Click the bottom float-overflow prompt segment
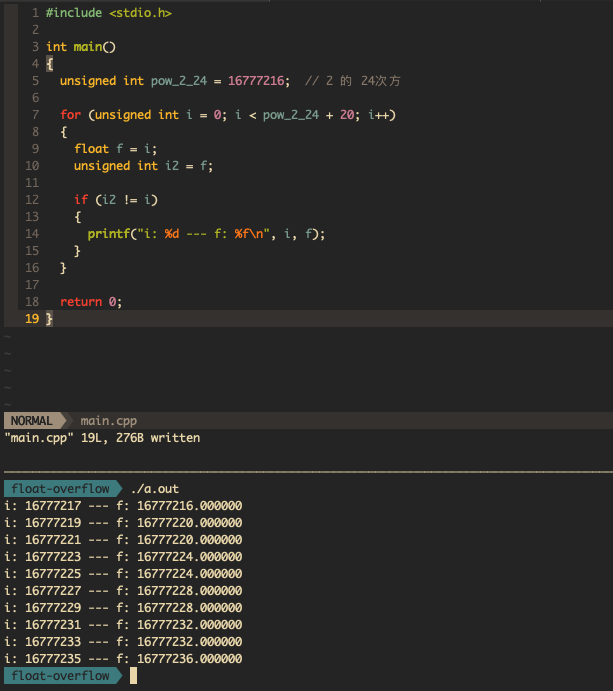 [x=60, y=676]
